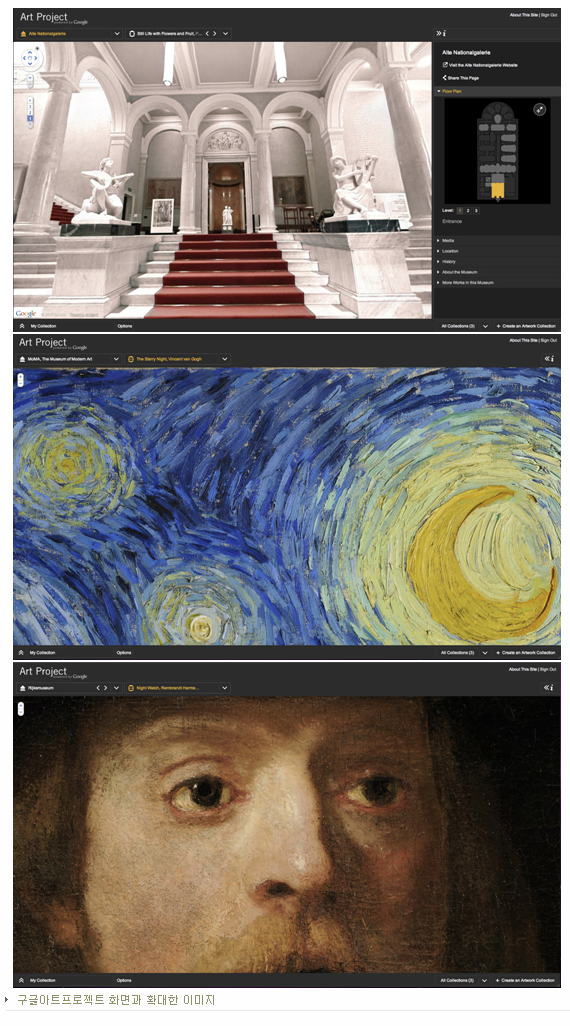
Task: Expand the History section
Action: [497, 262]
